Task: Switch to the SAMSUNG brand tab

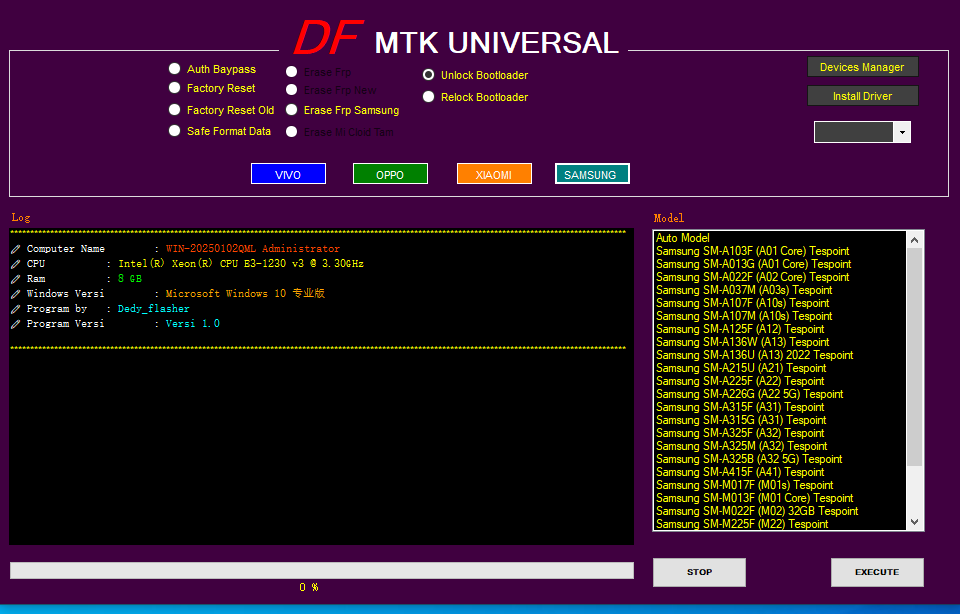Action: (592, 174)
